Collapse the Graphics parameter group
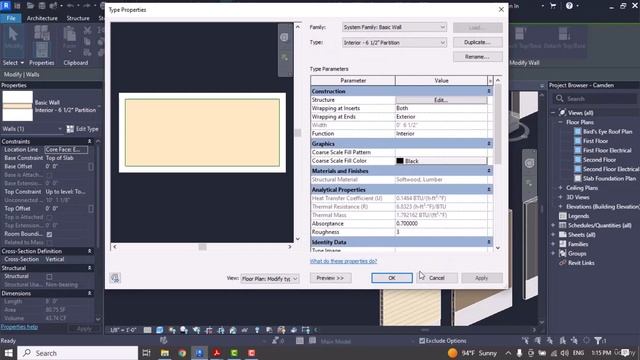Viewport: 640px width, 360px height. pyautogui.click(x=489, y=144)
